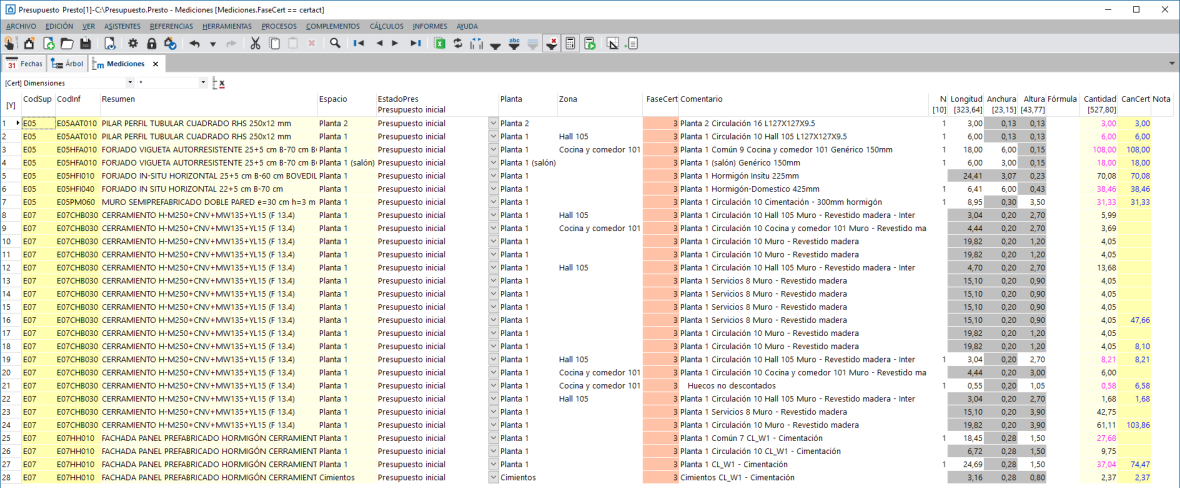Viewport: 1180px width, 488px height.
Task: Click the set square ruler icon
Action: (x=613, y=44)
